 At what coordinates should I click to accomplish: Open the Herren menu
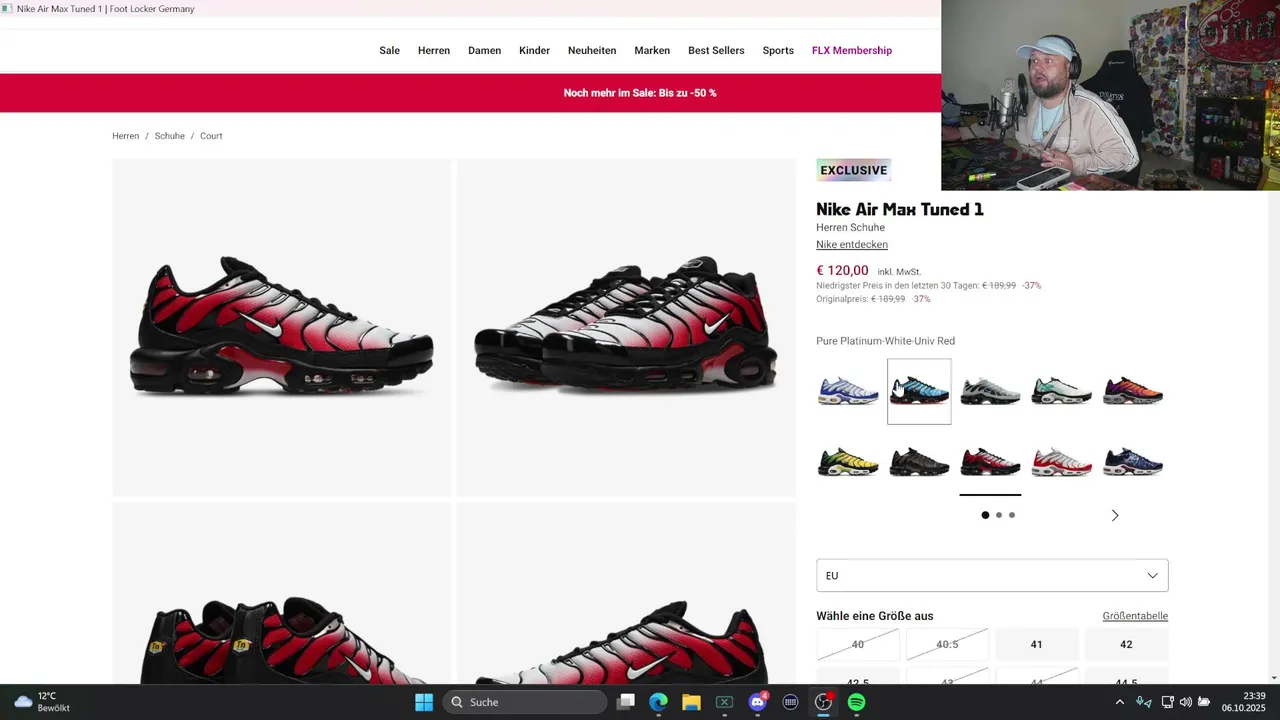434,50
